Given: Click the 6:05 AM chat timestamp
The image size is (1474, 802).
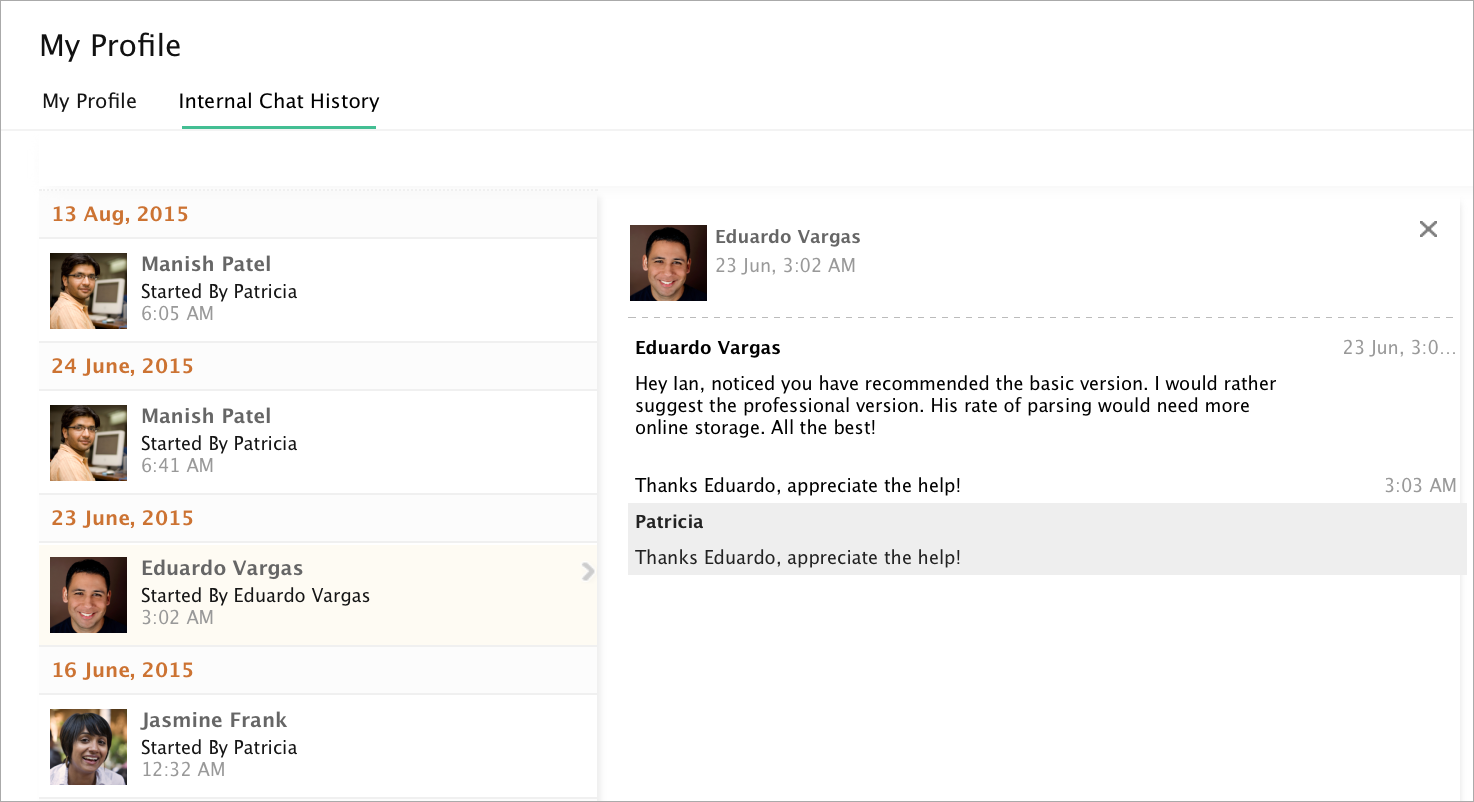Looking at the screenshot, I should (177, 314).
